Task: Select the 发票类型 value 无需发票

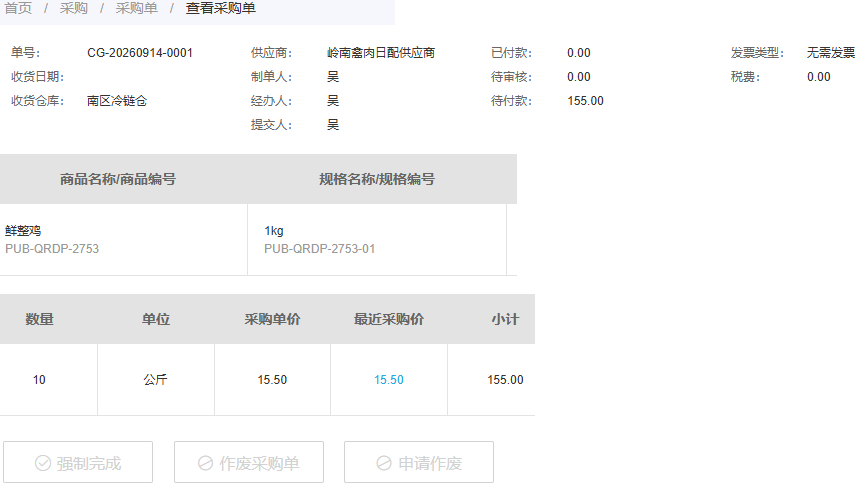Action: pyautogui.click(x=831, y=53)
